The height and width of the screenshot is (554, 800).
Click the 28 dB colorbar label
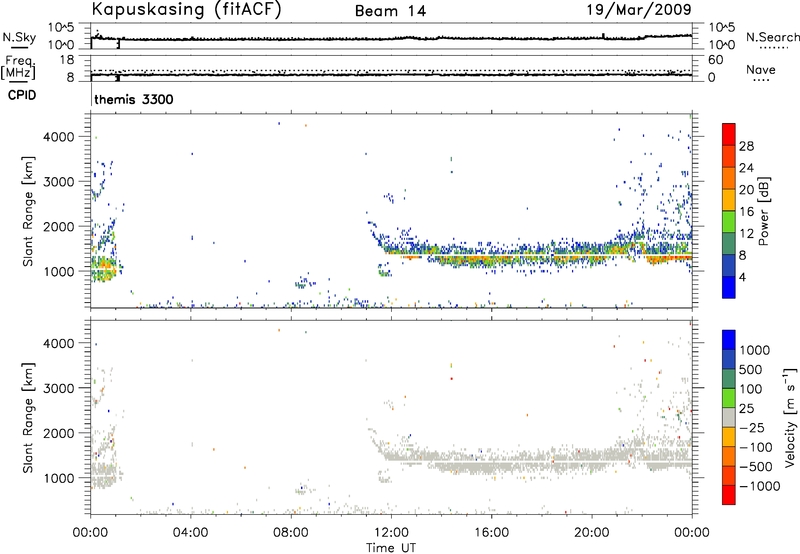[x=746, y=146]
